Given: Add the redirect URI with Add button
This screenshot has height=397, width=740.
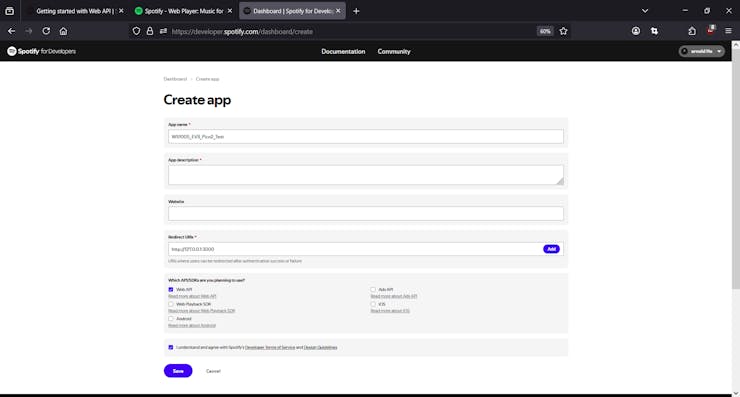Looking at the screenshot, I should point(551,249).
